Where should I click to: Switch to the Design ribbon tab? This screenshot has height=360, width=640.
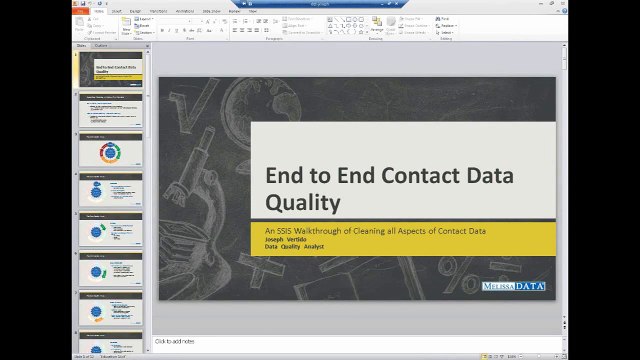tap(135, 11)
